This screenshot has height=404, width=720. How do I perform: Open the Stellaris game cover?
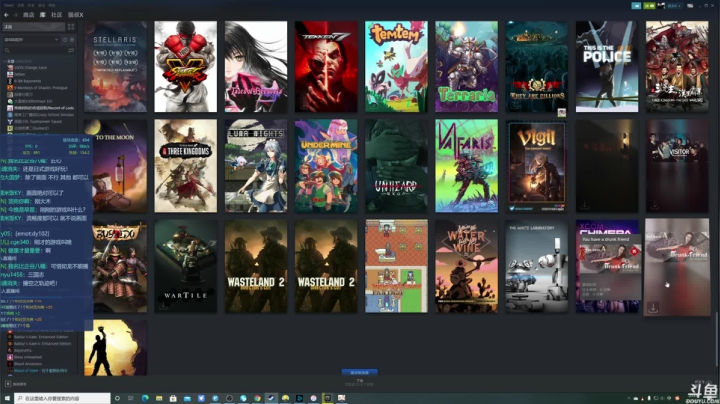pyautogui.click(x=116, y=66)
